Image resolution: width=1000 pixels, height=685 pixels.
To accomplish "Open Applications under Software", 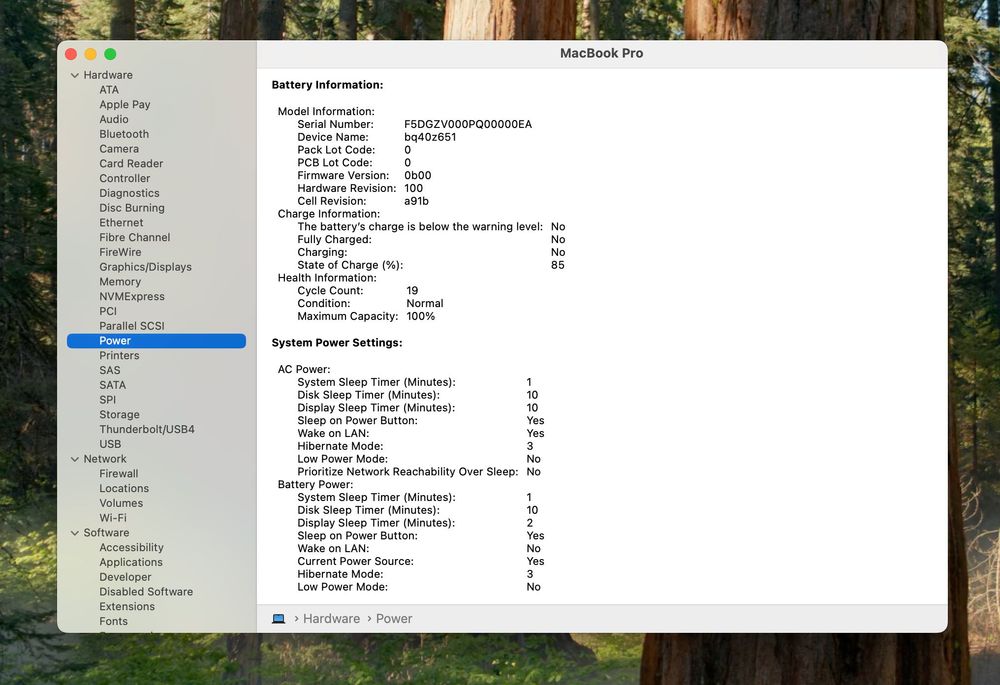I will (x=131, y=562).
